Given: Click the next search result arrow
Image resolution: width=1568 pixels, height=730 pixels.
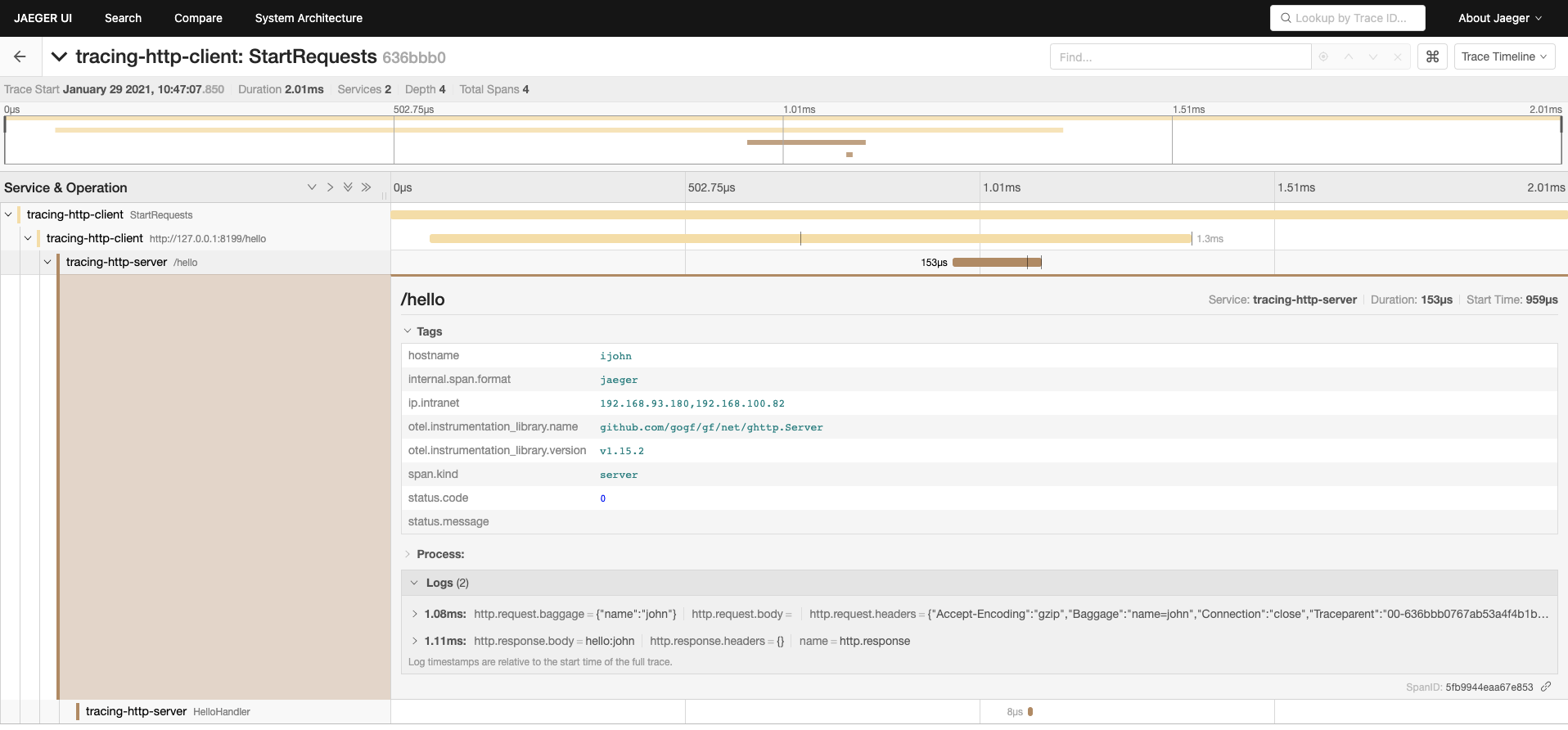Looking at the screenshot, I should point(1373,56).
